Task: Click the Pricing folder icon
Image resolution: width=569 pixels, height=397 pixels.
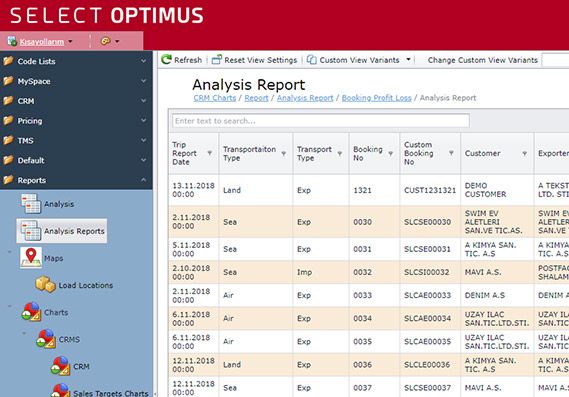Action: coord(8,120)
